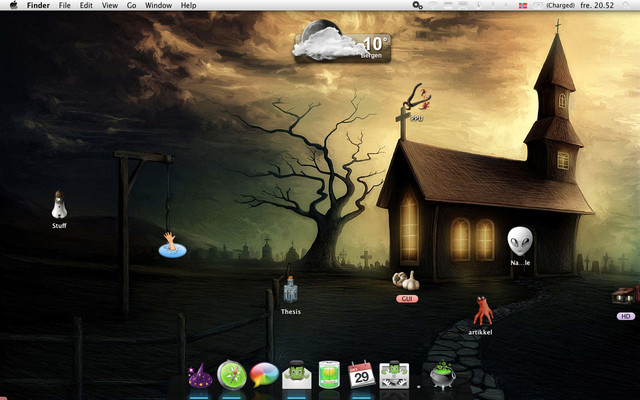Open the Norwegian flag input menu
This screenshot has height=400, width=640.
pos(523,5)
